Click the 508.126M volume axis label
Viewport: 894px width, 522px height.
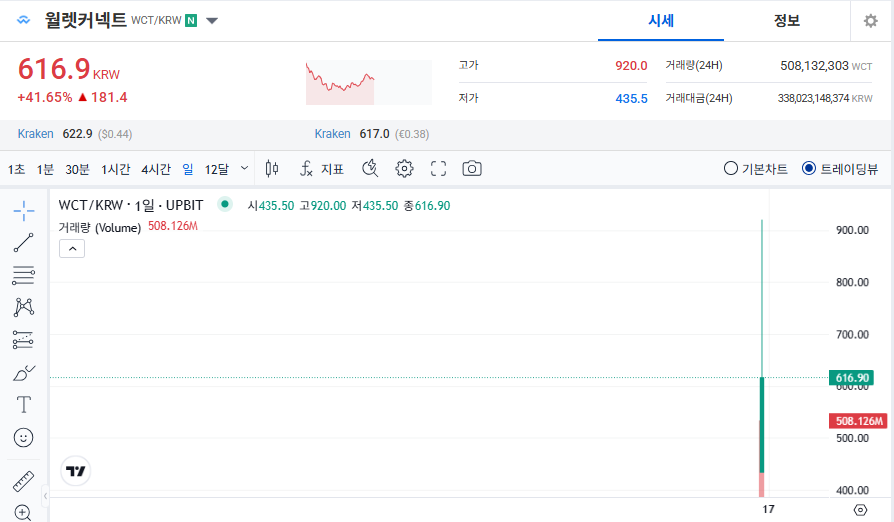[x=858, y=421]
